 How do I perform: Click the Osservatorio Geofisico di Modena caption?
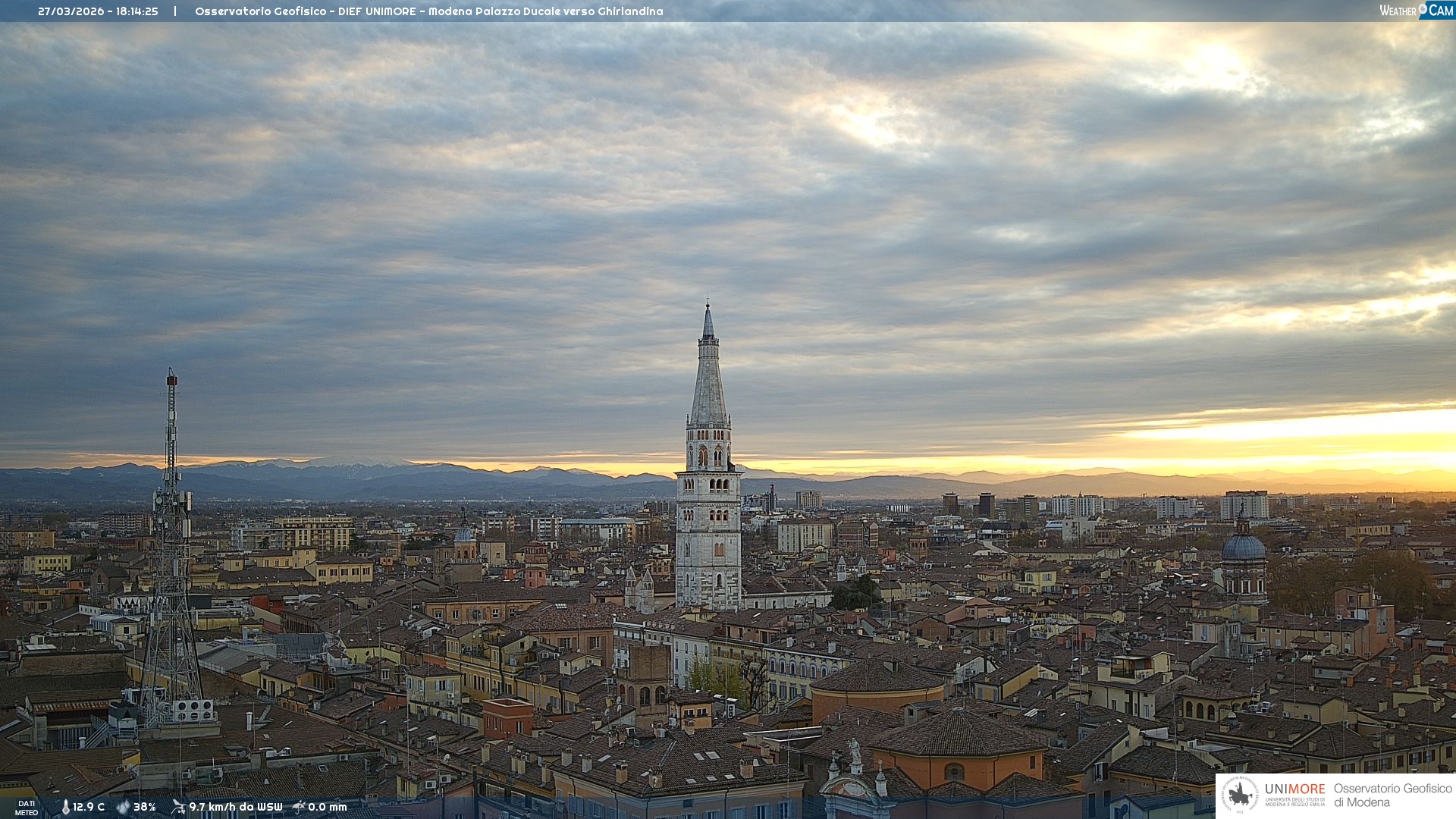[1392, 795]
